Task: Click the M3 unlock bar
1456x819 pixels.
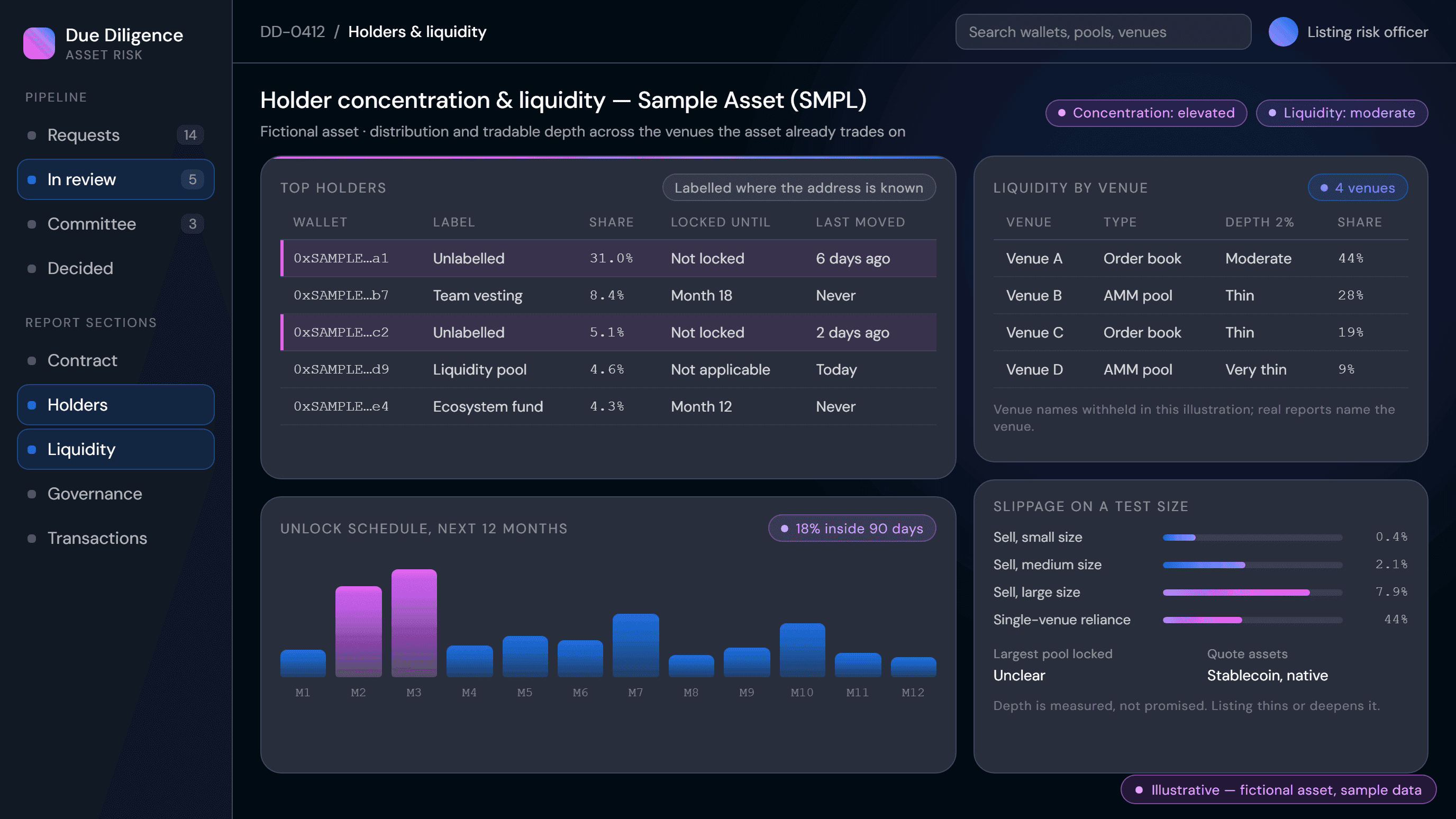Action: click(x=414, y=623)
